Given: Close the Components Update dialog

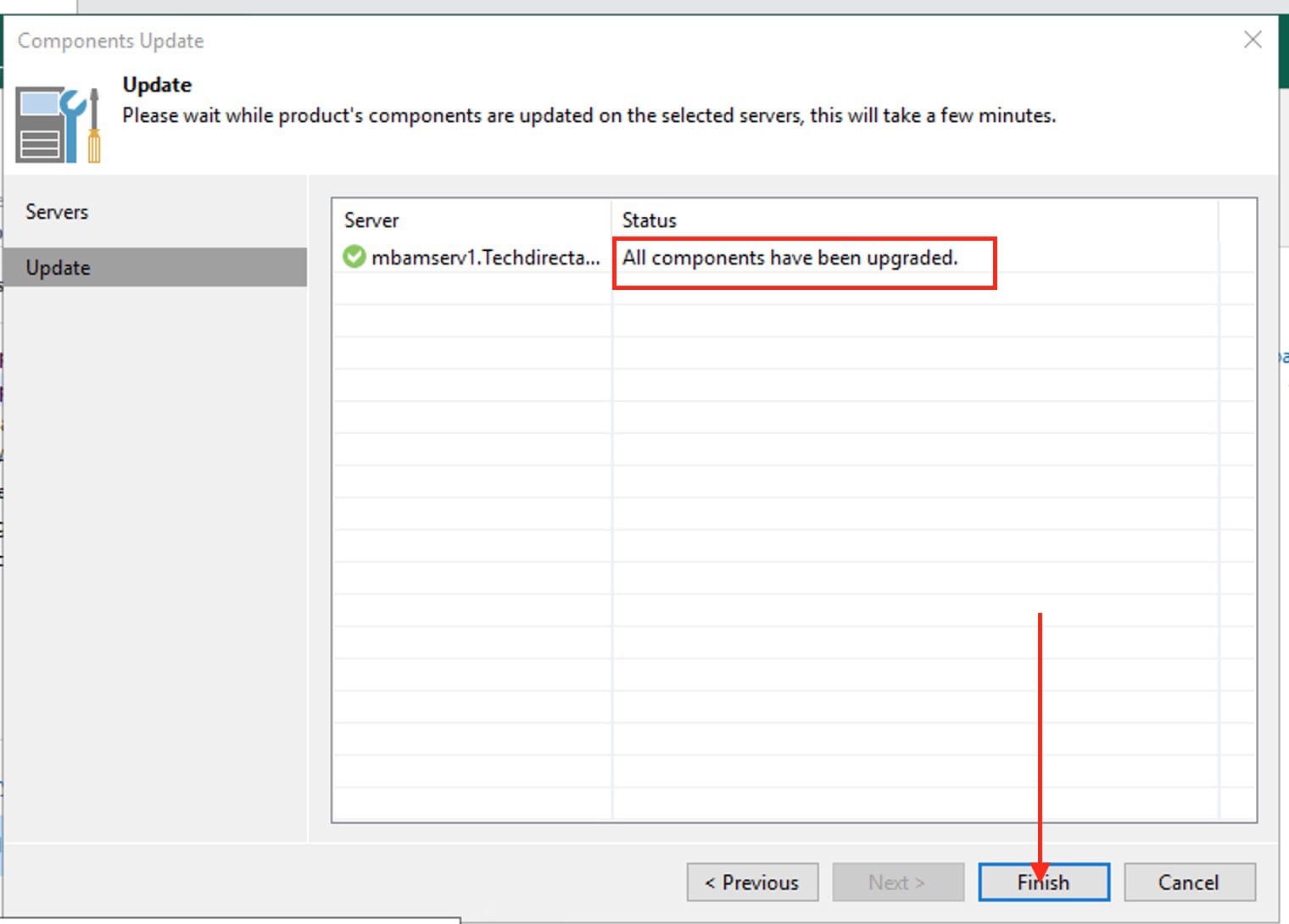Looking at the screenshot, I should 1253,40.
